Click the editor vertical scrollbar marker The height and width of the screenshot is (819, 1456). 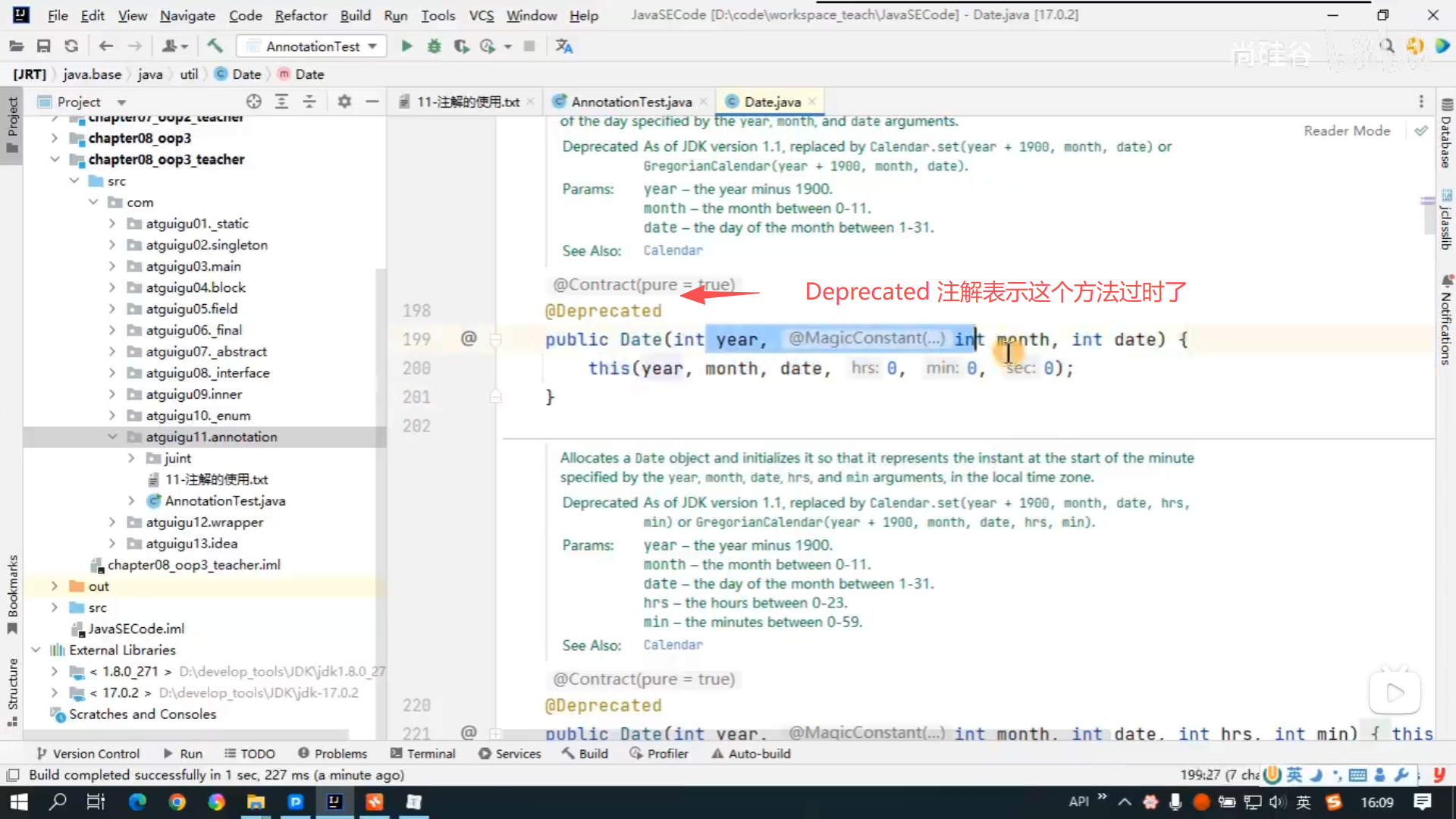point(1427,201)
